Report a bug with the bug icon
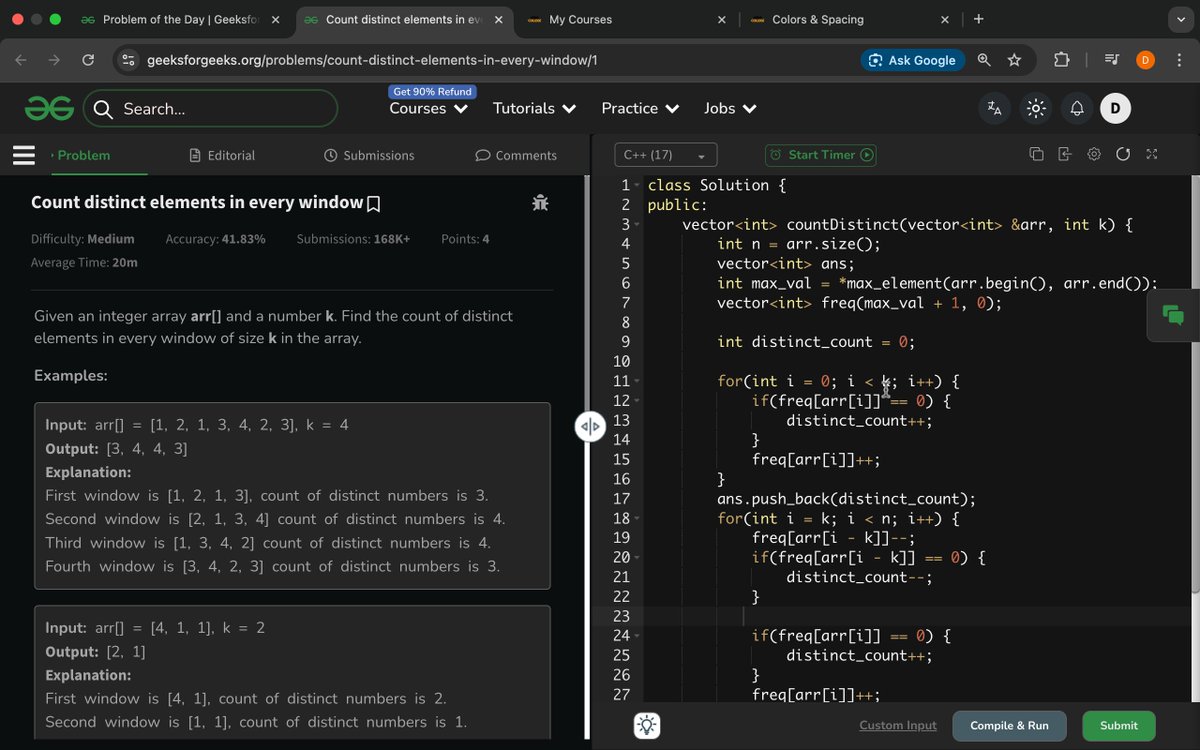The height and width of the screenshot is (750, 1200). click(540, 203)
